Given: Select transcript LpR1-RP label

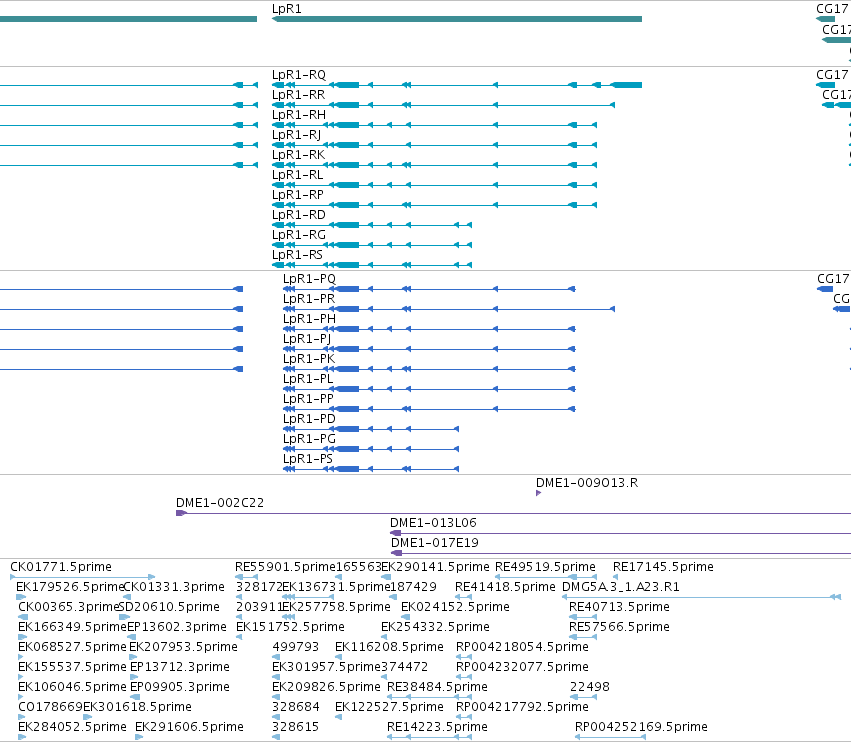Looking at the screenshot, I should [x=297, y=195].
